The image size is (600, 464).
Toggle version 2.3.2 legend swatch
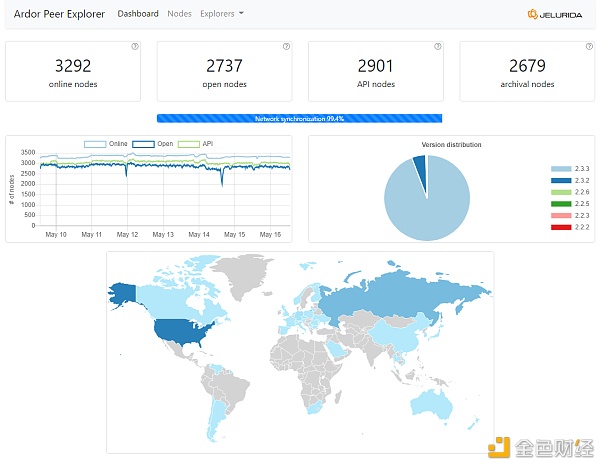pos(561,181)
